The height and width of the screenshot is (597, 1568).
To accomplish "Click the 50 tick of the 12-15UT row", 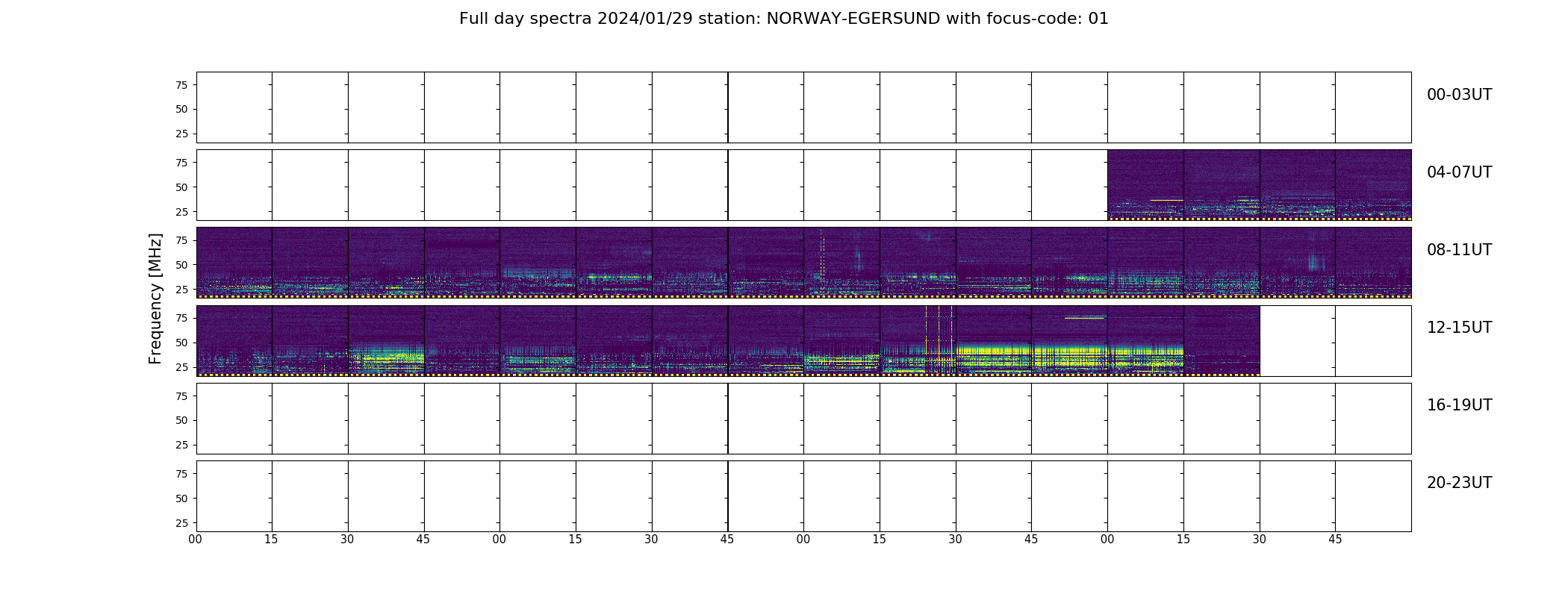I will pyautogui.click(x=181, y=343).
